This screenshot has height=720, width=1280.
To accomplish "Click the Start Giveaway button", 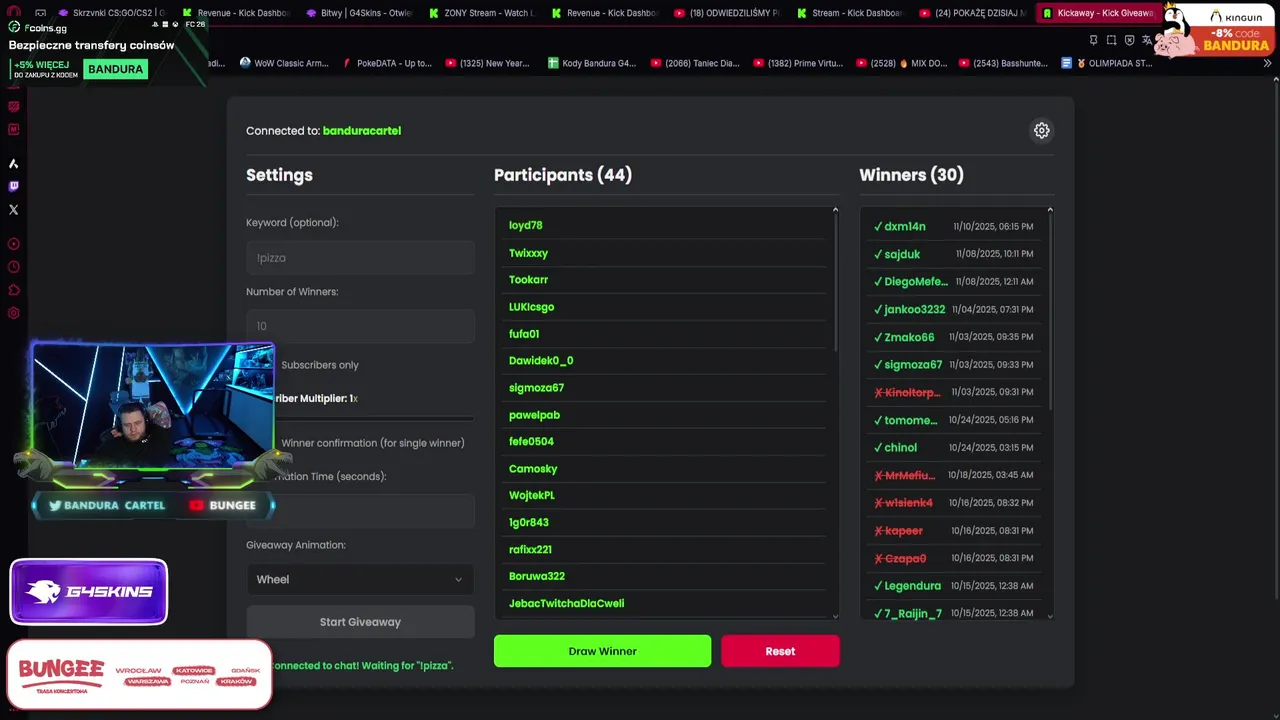I will [360, 622].
